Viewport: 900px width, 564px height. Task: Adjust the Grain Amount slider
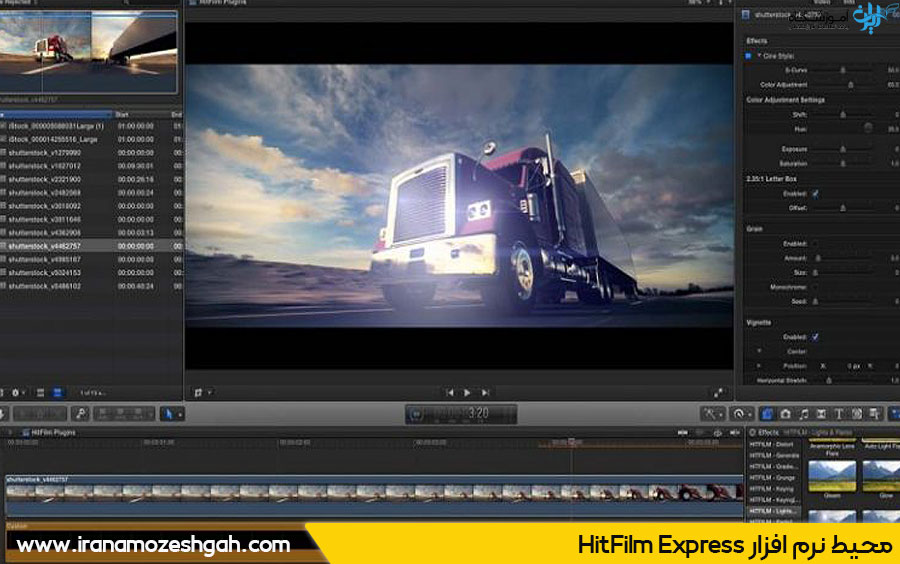pos(818,258)
